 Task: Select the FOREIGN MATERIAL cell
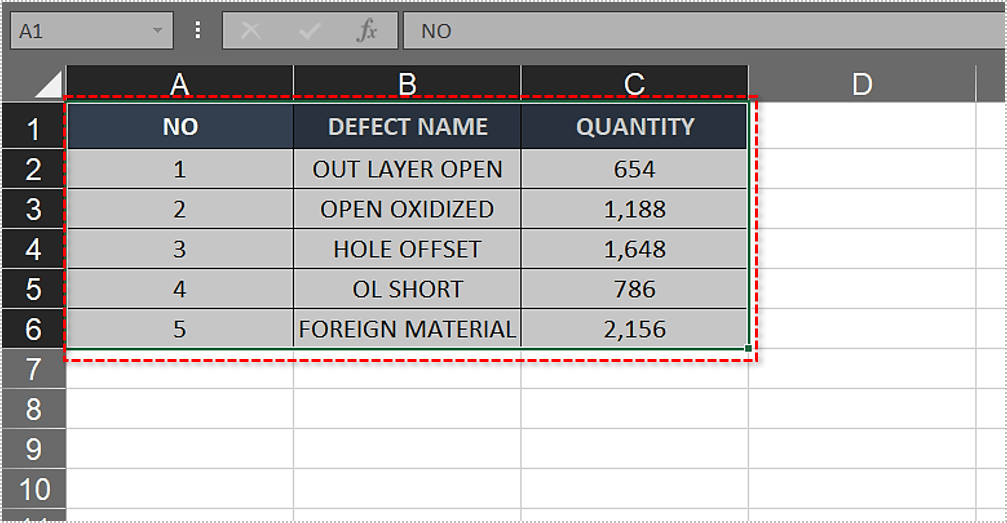click(407, 329)
